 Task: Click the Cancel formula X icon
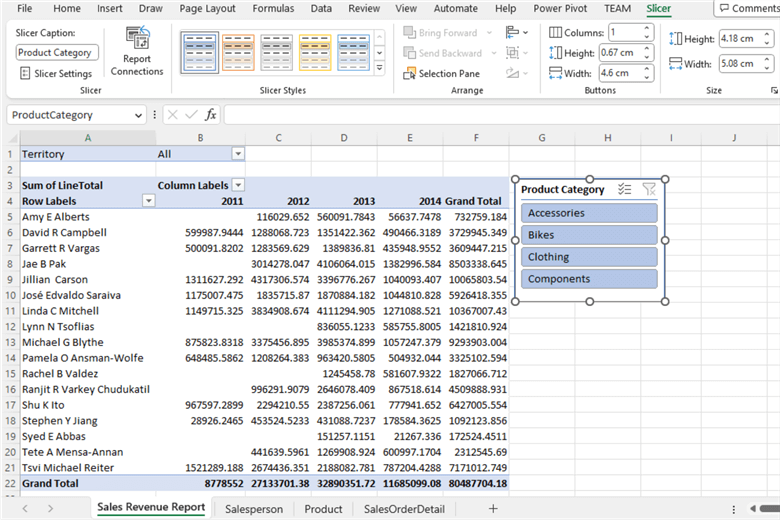[173, 115]
